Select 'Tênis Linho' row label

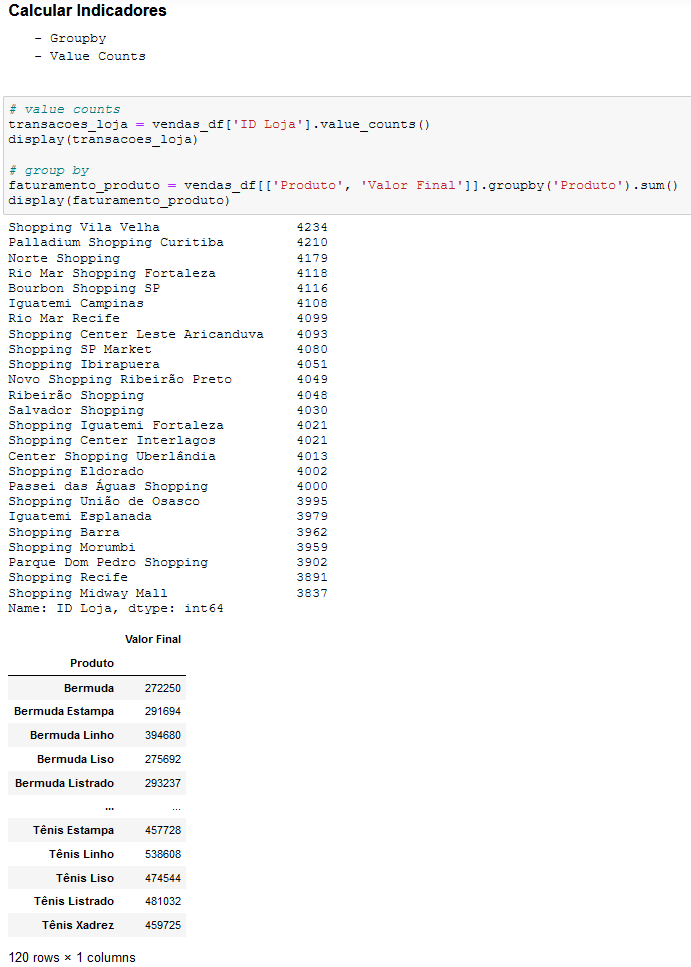pos(81,854)
